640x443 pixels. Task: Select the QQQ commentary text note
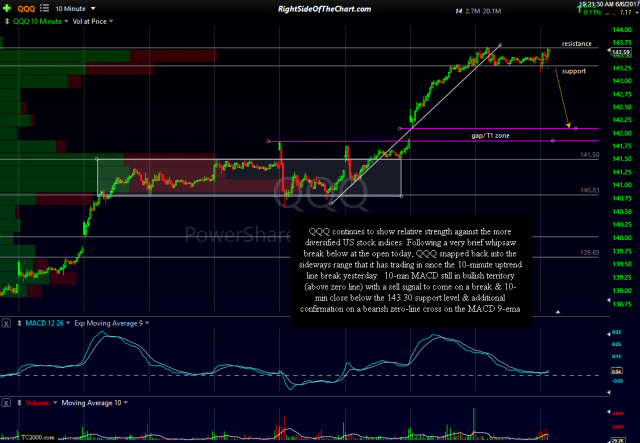(x=411, y=270)
